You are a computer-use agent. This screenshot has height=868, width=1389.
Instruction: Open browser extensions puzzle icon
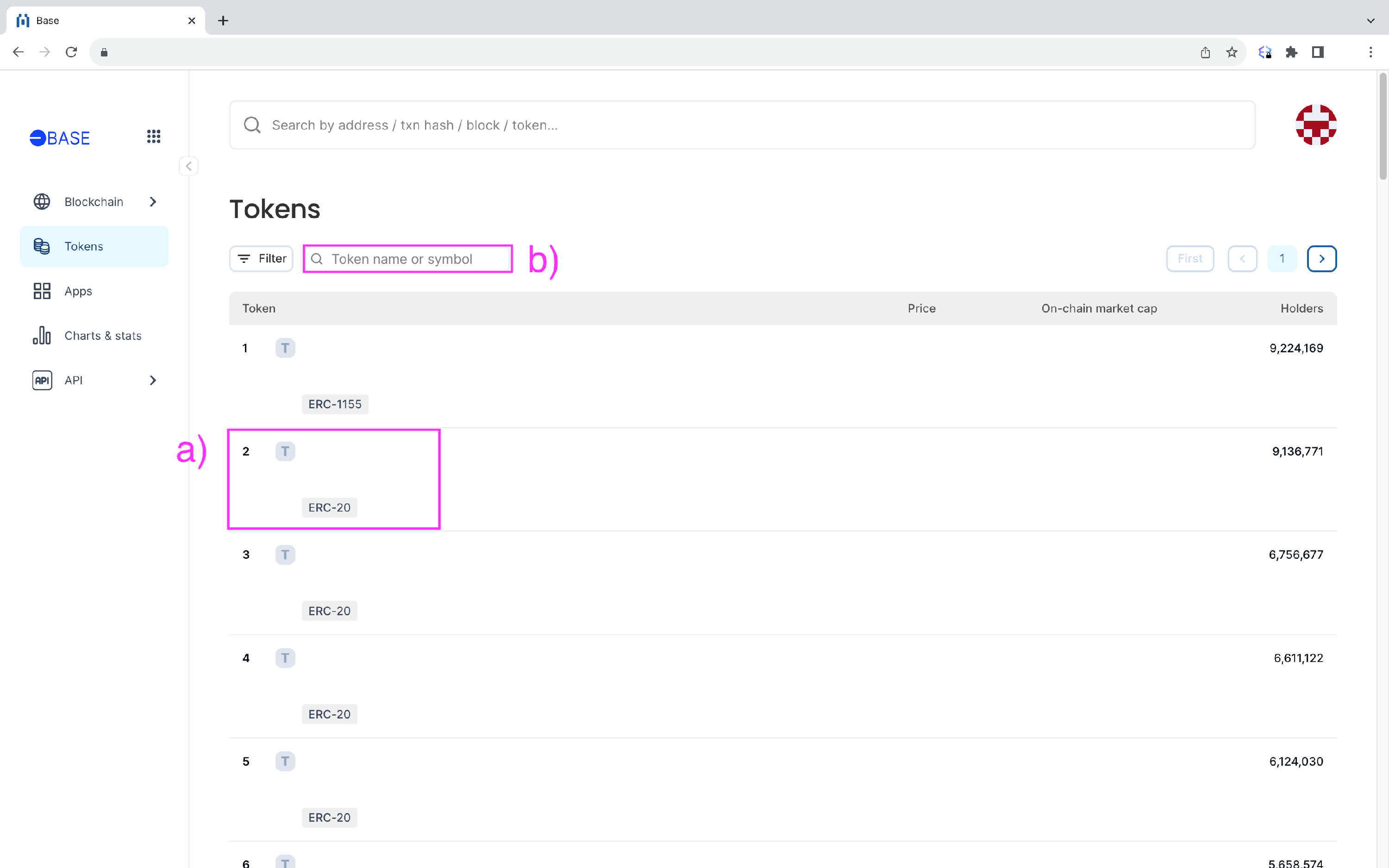1291,53
